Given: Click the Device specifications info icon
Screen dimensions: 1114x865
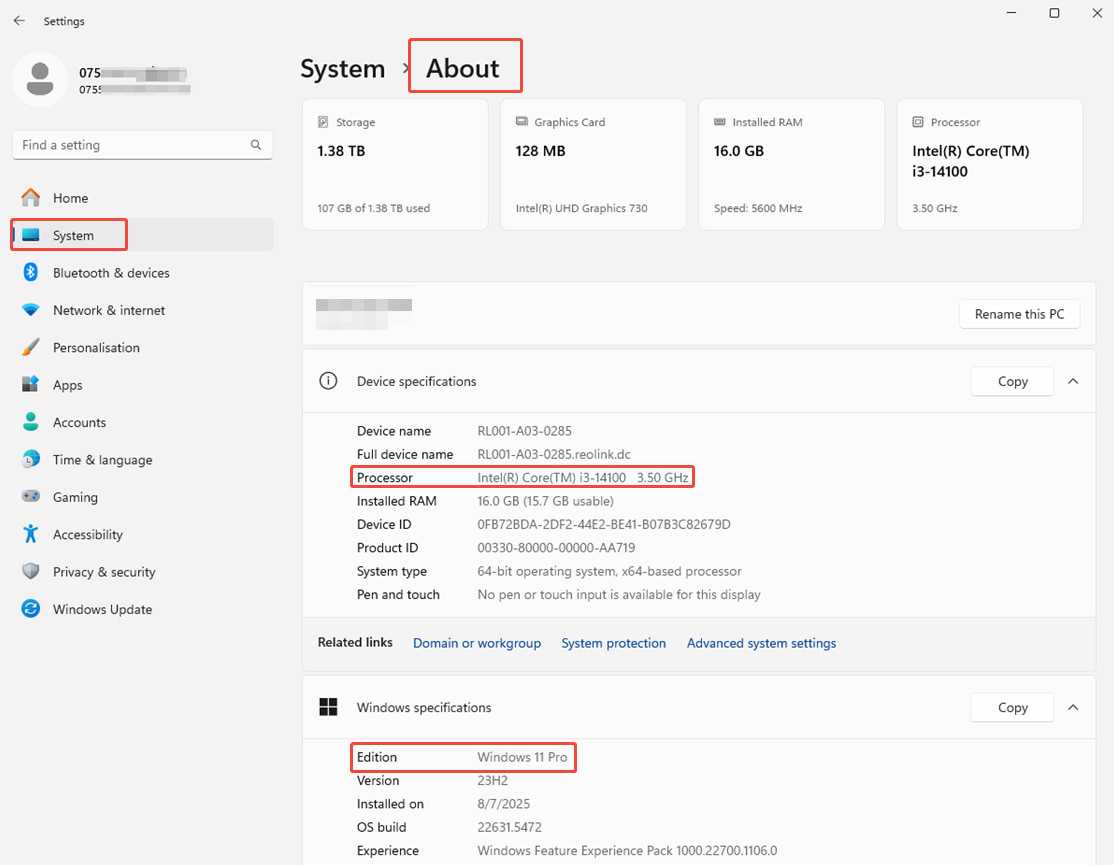Looking at the screenshot, I should pos(328,381).
